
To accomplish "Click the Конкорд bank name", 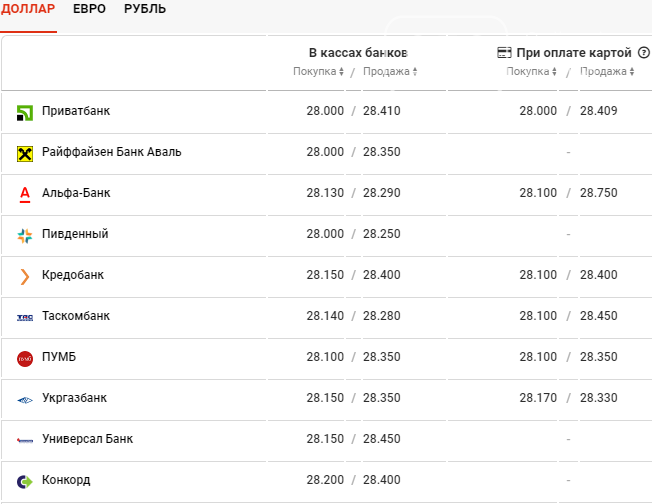I will [x=66, y=480].
